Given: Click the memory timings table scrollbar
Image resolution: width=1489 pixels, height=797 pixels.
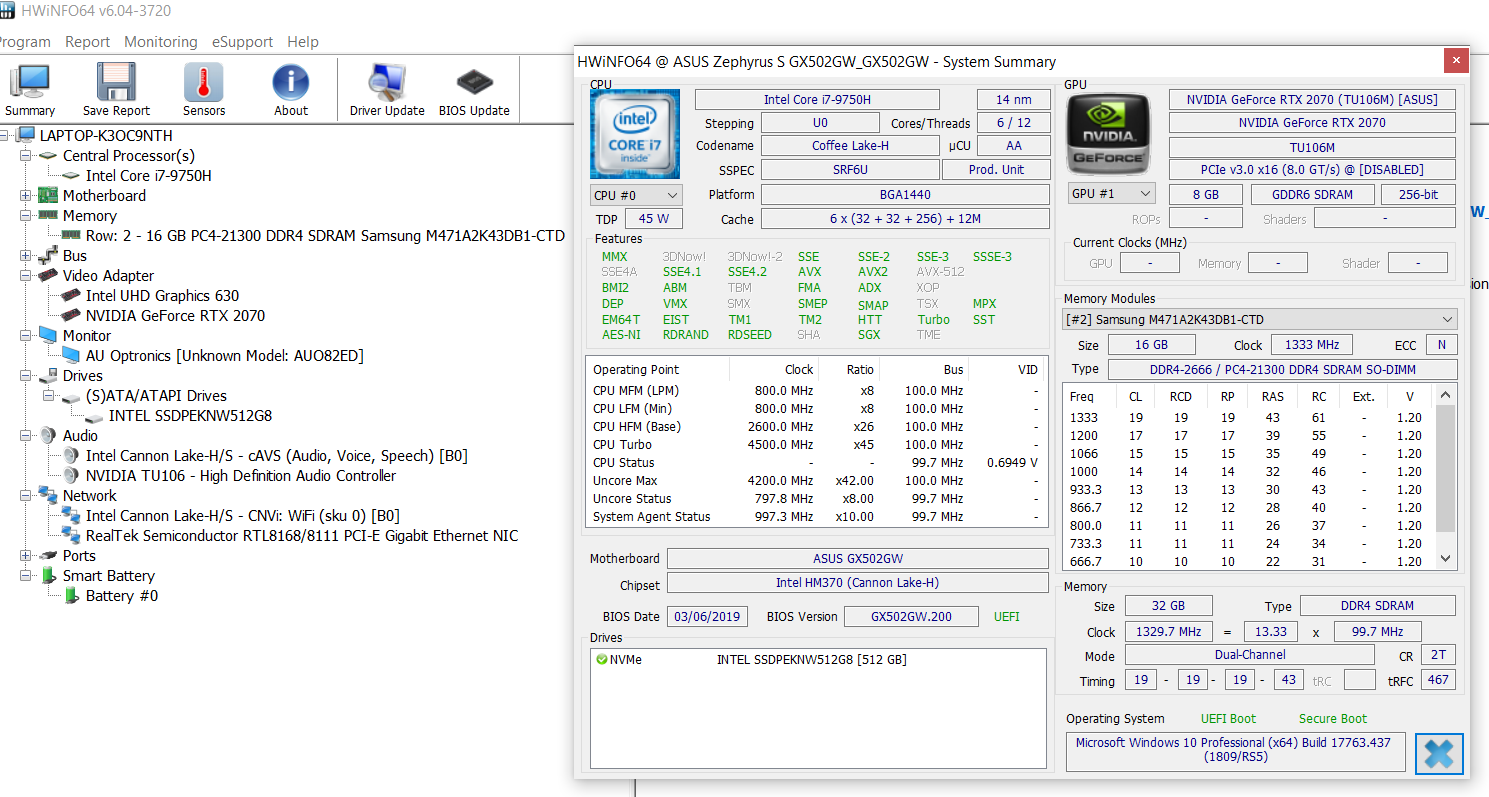Looking at the screenshot, I should pos(1445,468).
